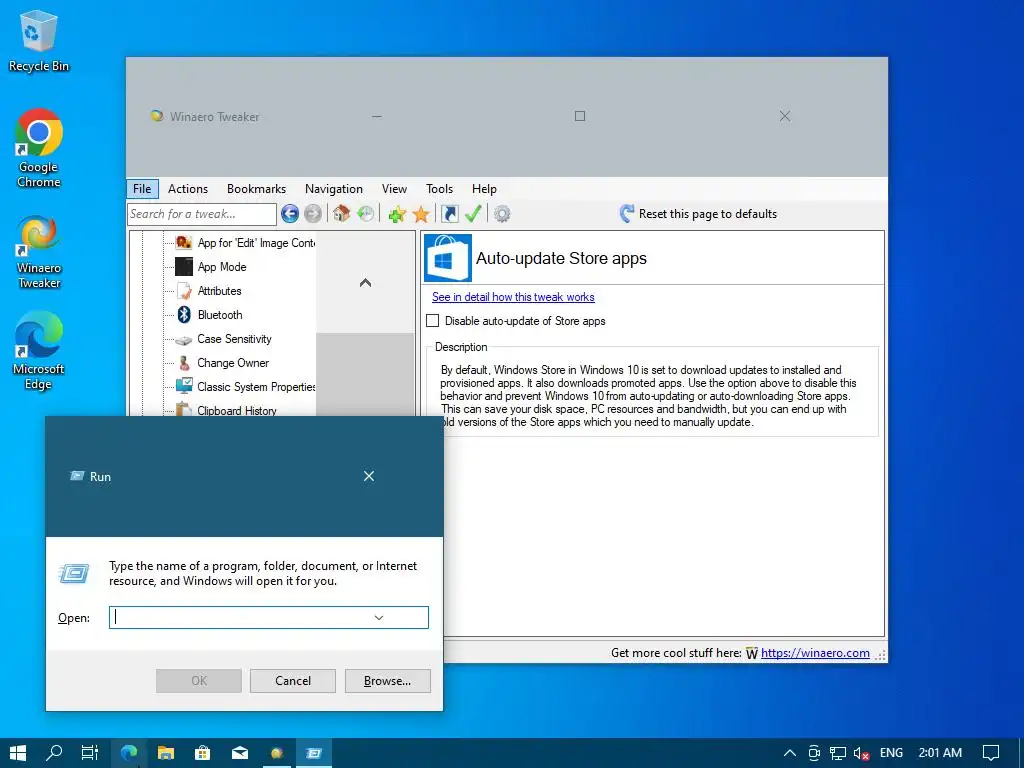Open Recycle Bin desktop icon

(39, 41)
